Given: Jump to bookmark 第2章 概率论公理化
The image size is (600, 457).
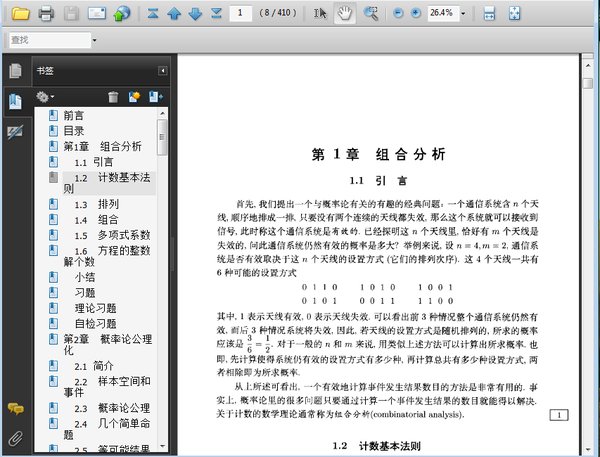Looking at the screenshot, I should click(x=108, y=344).
